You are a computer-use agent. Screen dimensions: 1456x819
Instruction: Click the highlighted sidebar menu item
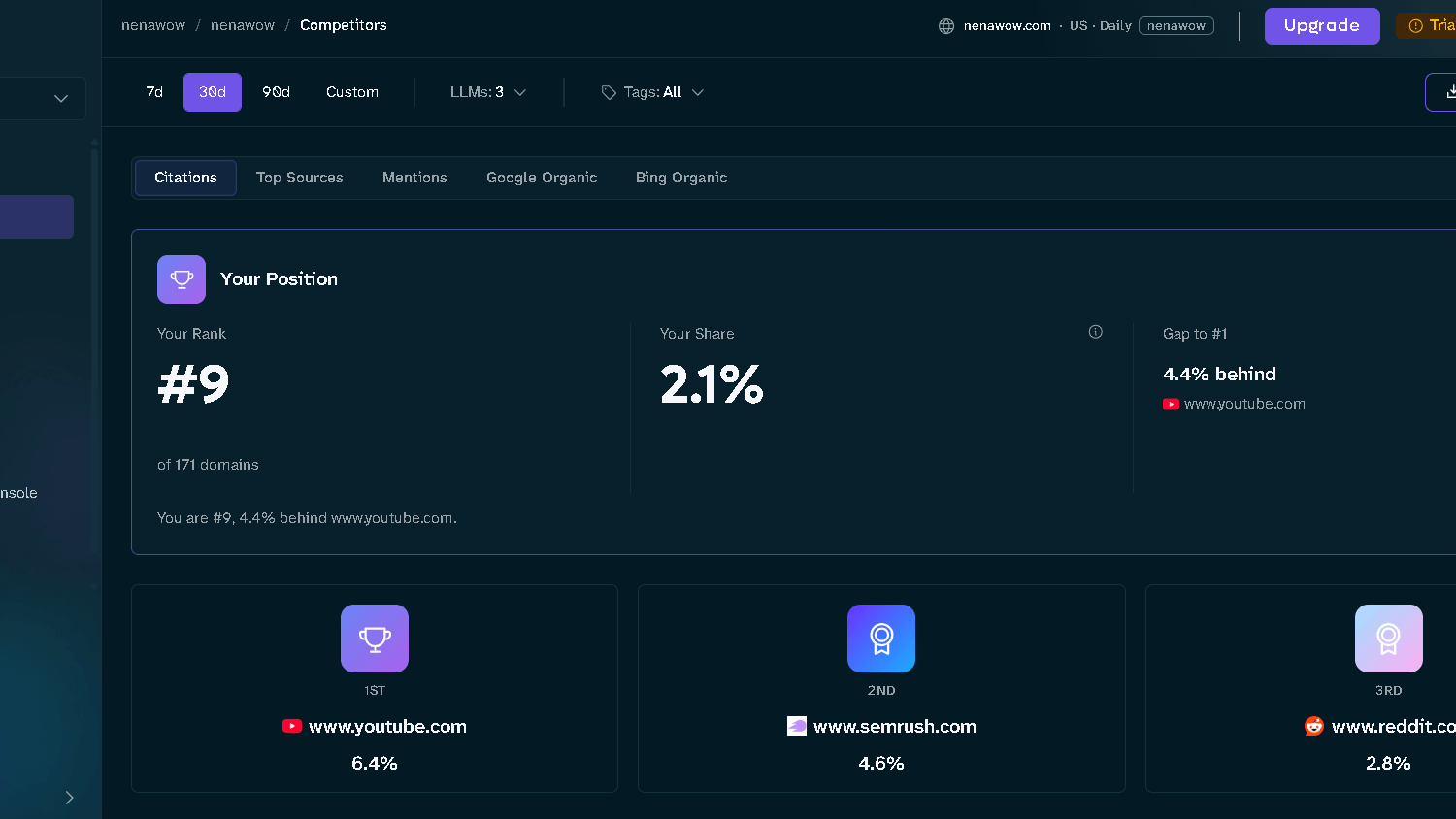37,216
